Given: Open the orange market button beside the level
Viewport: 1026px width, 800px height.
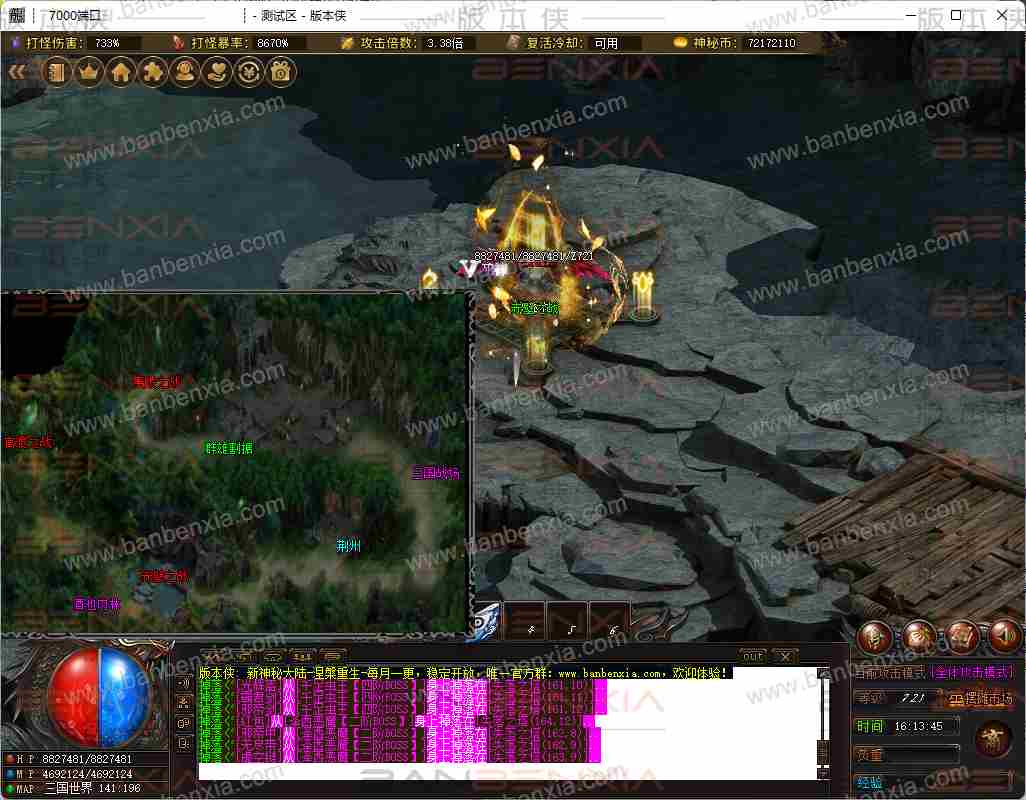Looking at the screenshot, I should click(x=980, y=699).
